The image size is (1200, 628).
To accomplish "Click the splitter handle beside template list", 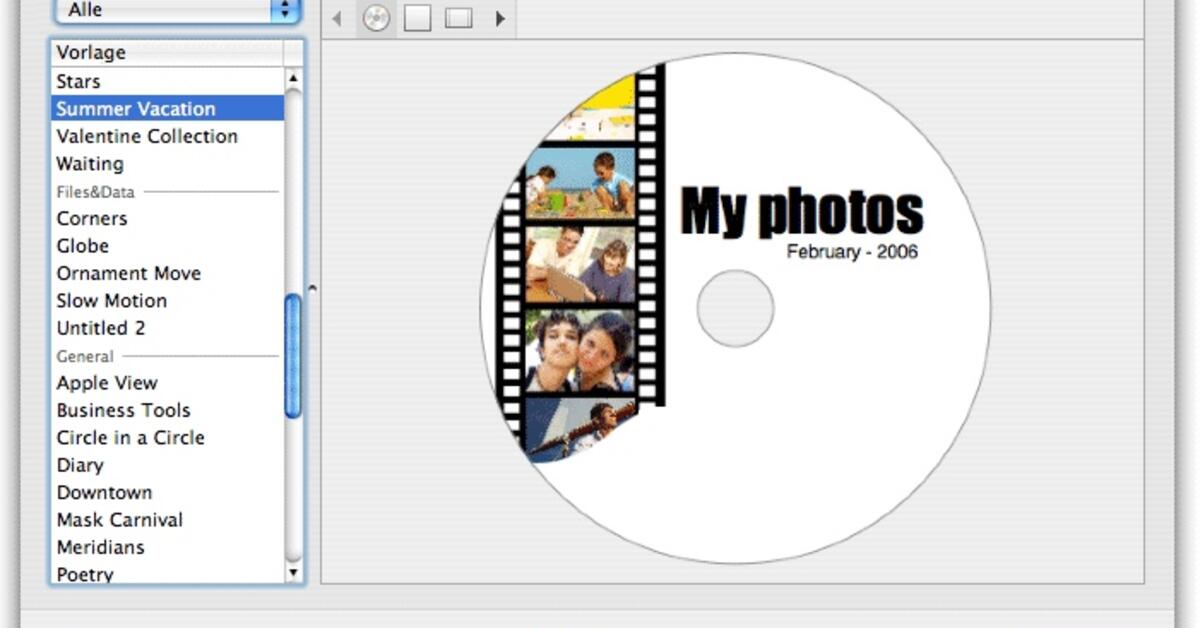I will coord(312,289).
